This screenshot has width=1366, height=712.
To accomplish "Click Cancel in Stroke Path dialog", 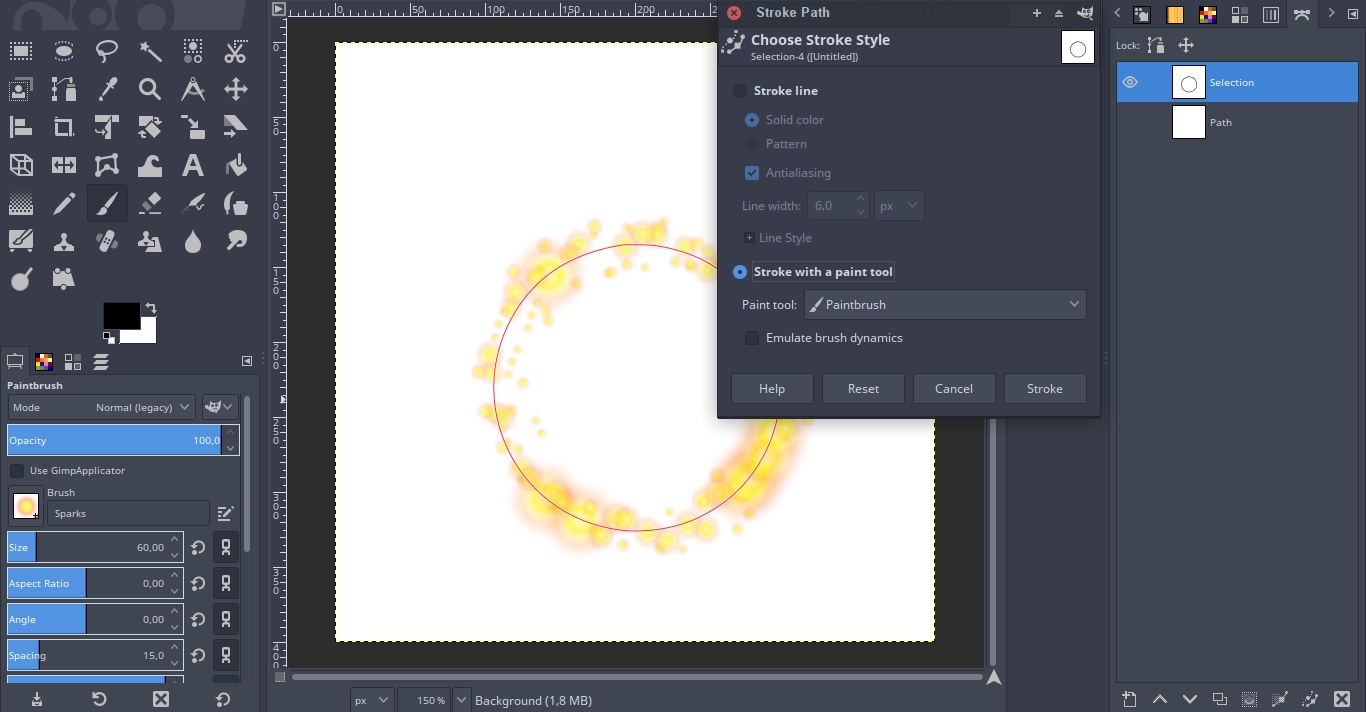I will pyautogui.click(x=953, y=389).
